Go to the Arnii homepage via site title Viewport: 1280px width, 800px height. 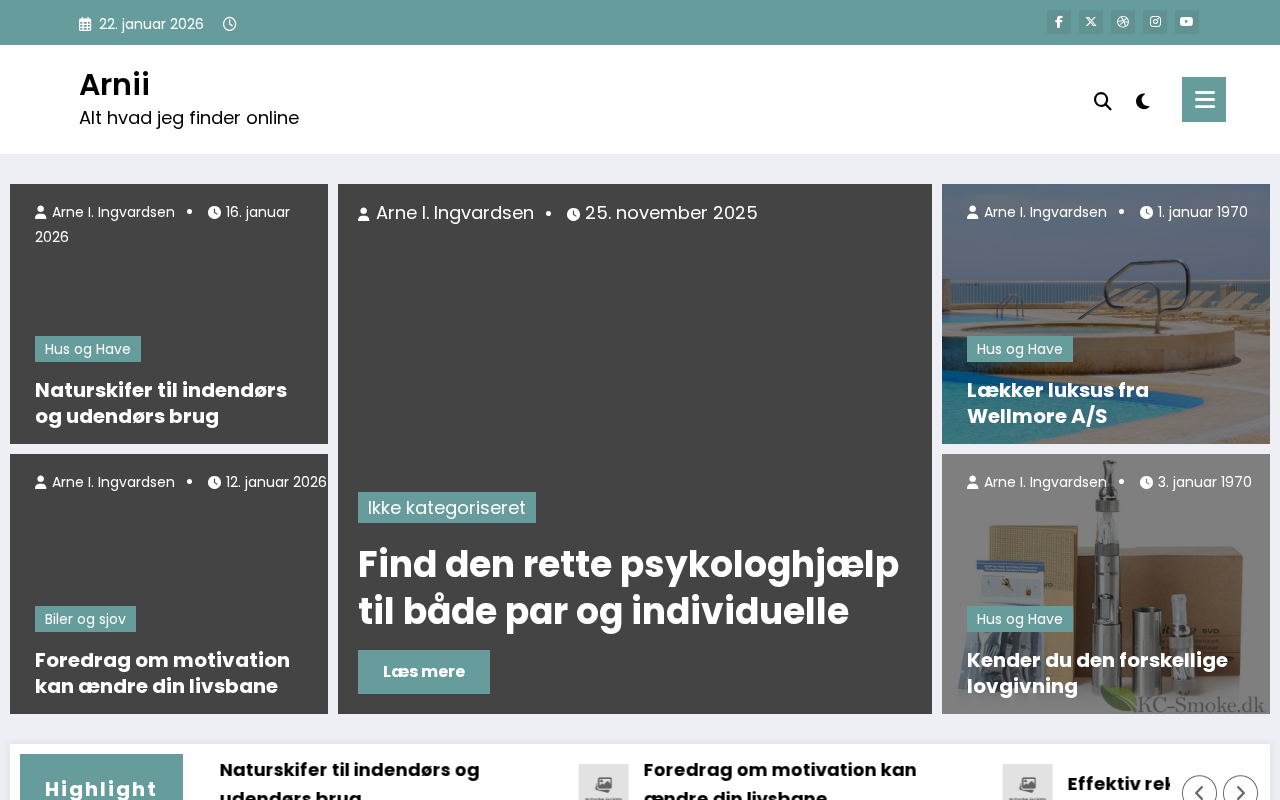114,85
